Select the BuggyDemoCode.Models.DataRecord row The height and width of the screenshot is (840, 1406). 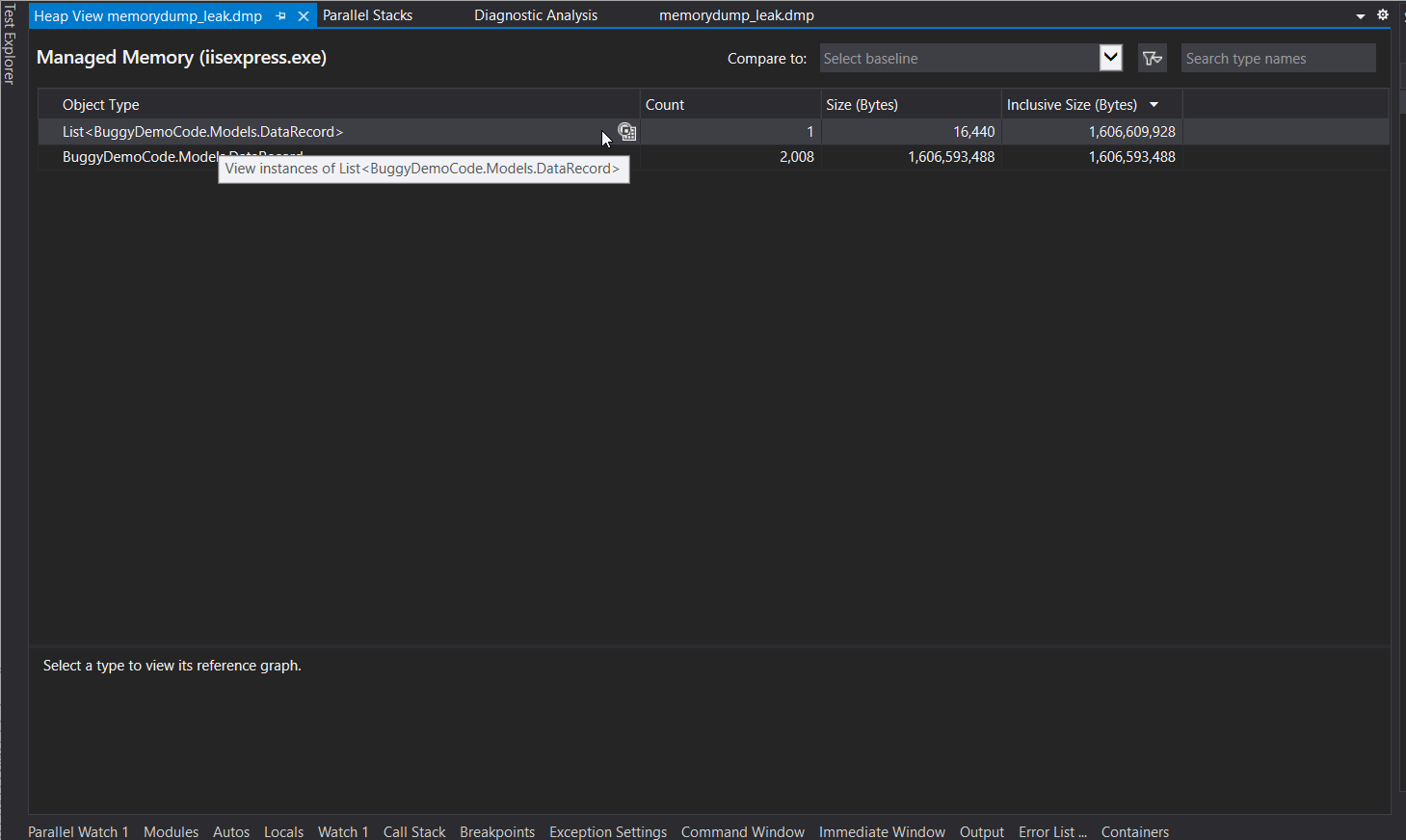713,157
